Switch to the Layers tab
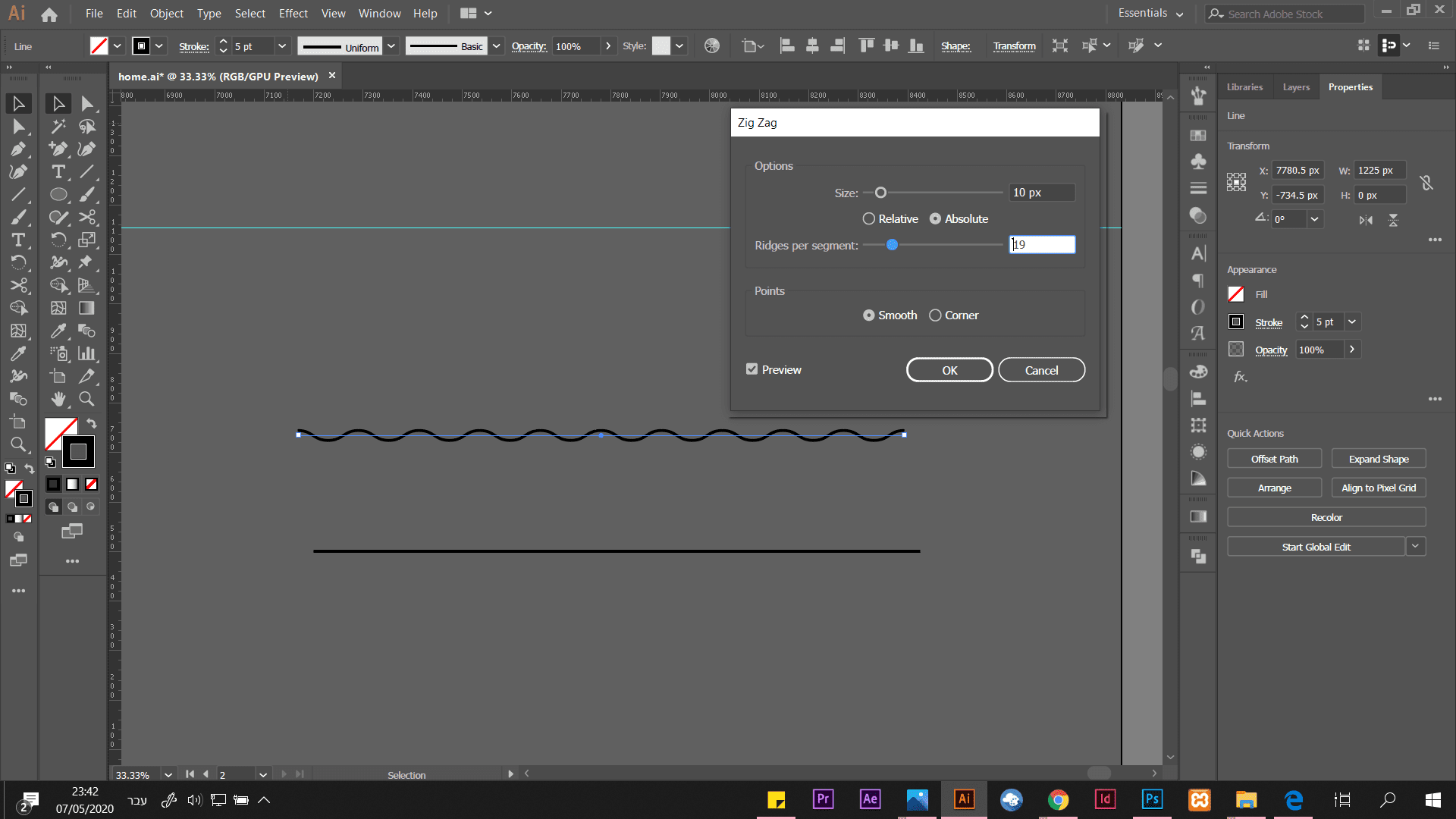 pyautogui.click(x=1295, y=87)
